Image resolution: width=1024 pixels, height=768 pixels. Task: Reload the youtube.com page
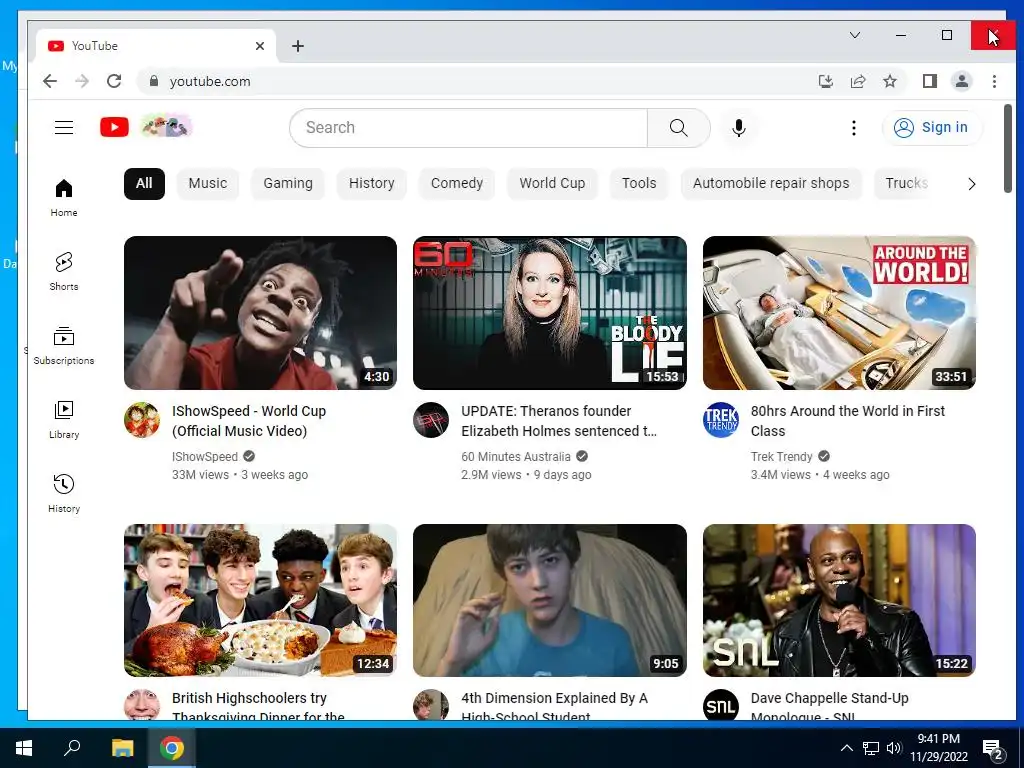[x=114, y=81]
